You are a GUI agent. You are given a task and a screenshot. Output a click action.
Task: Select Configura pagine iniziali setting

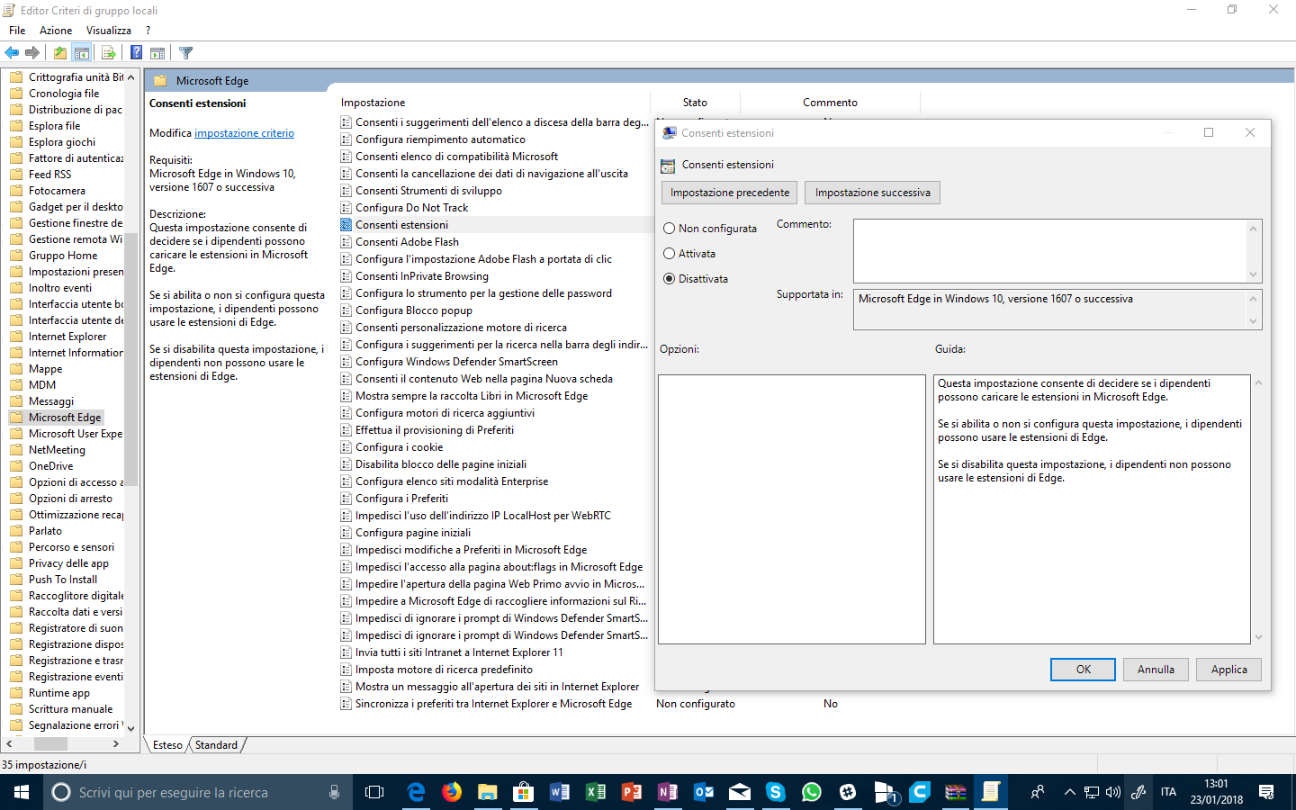(x=413, y=533)
